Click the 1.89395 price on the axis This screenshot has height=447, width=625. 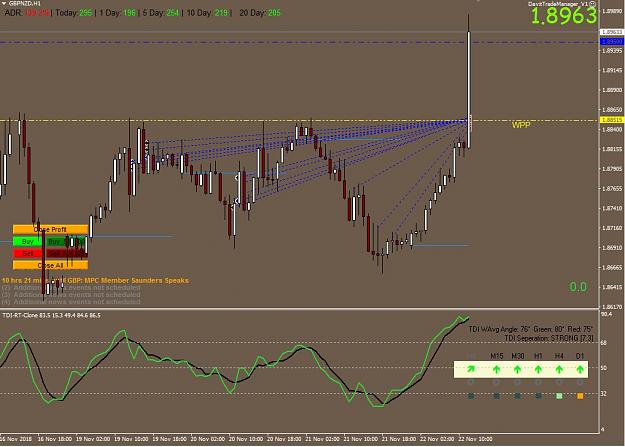[612, 51]
